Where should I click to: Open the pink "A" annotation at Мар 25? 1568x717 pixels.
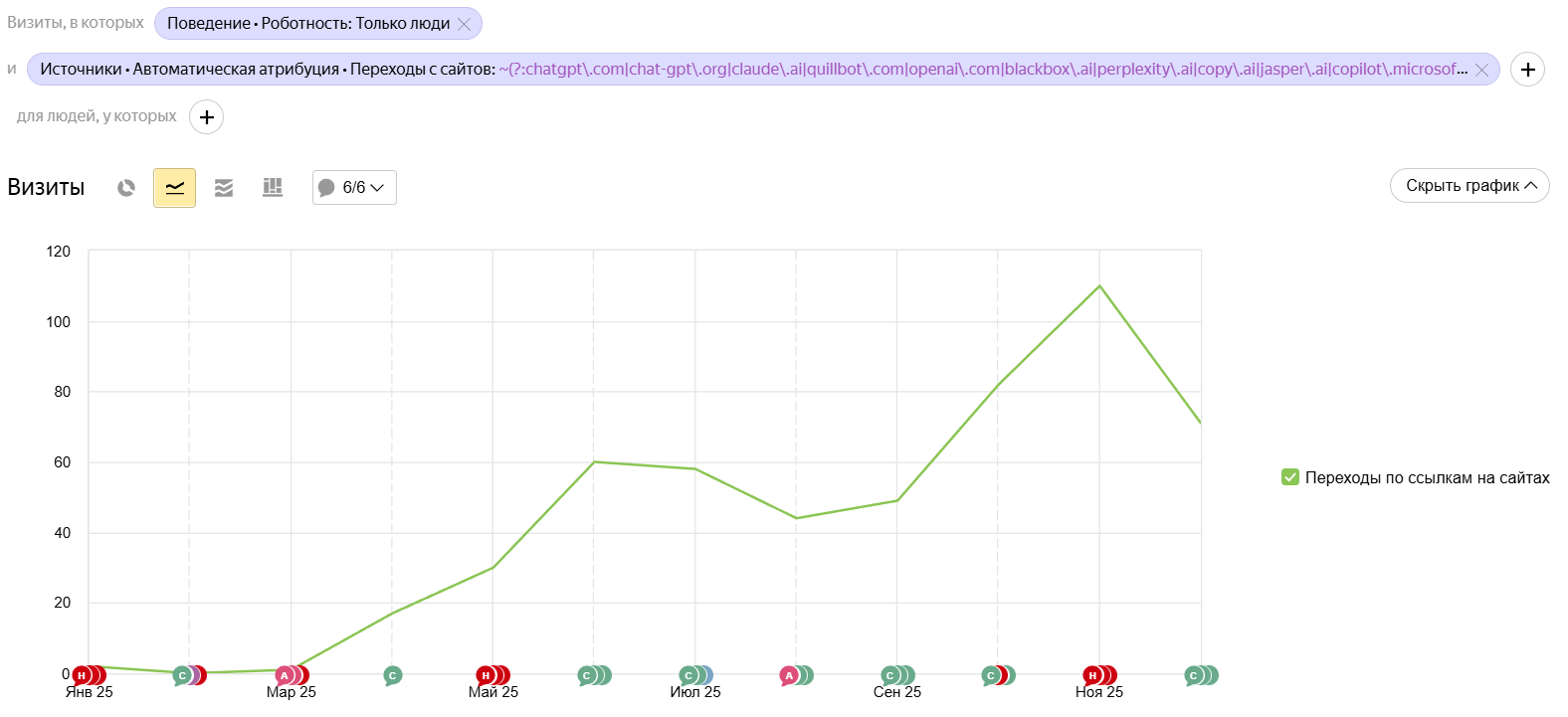tap(284, 676)
